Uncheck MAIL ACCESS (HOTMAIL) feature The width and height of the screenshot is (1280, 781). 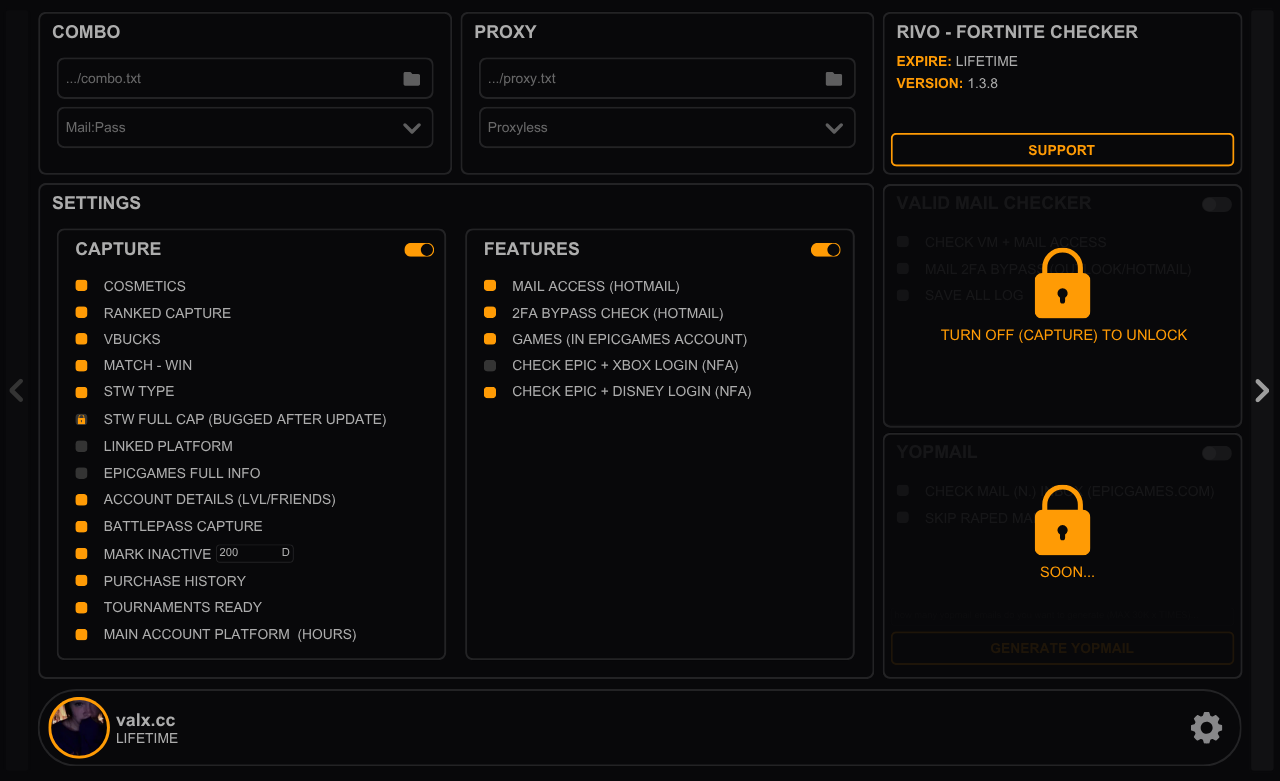click(x=490, y=286)
